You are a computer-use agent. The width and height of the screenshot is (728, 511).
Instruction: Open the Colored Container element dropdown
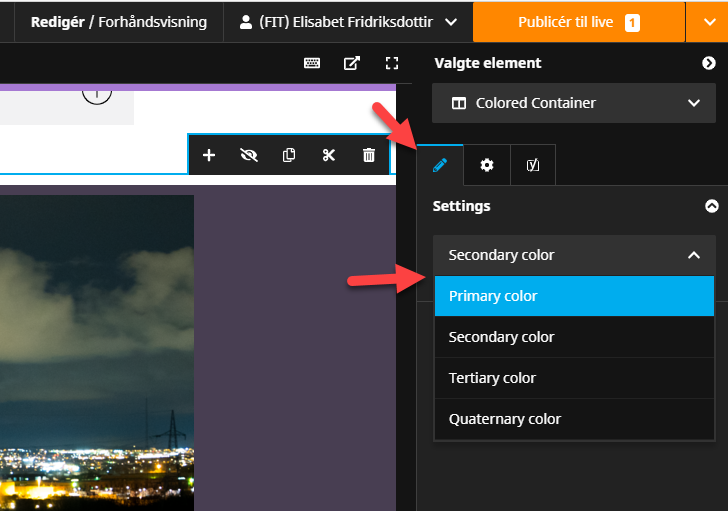[574, 103]
